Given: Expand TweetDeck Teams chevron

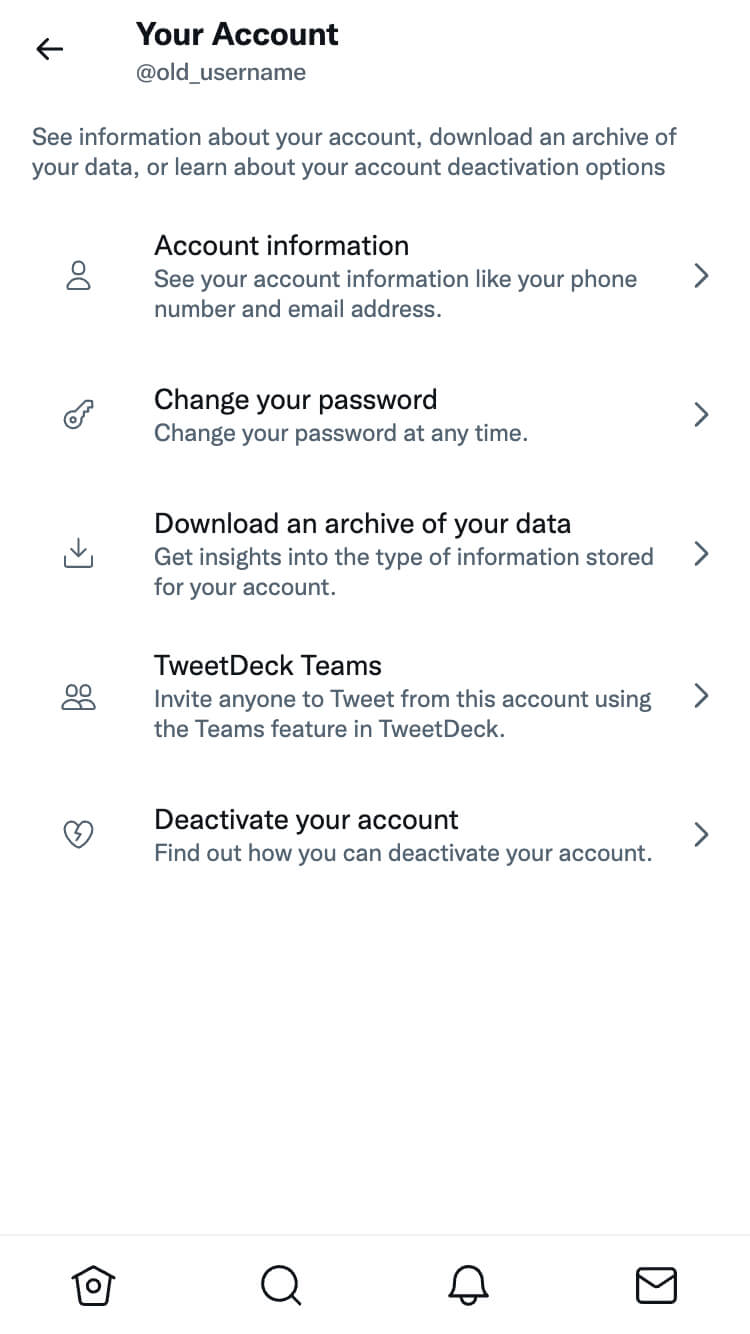Looking at the screenshot, I should pos(701,696).
